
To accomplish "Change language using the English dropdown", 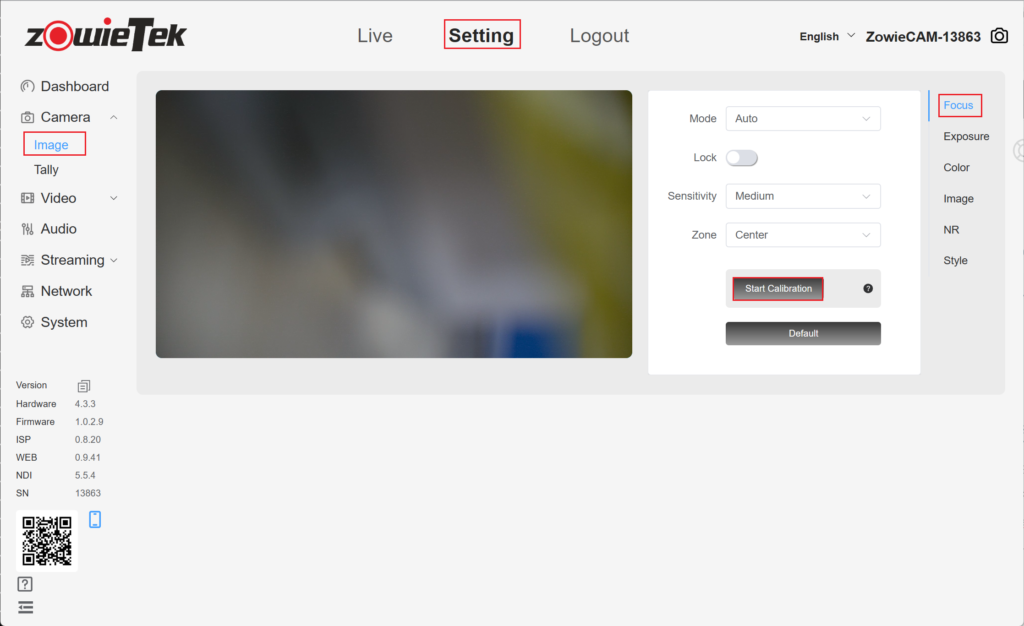I will [x=827, y=36].
